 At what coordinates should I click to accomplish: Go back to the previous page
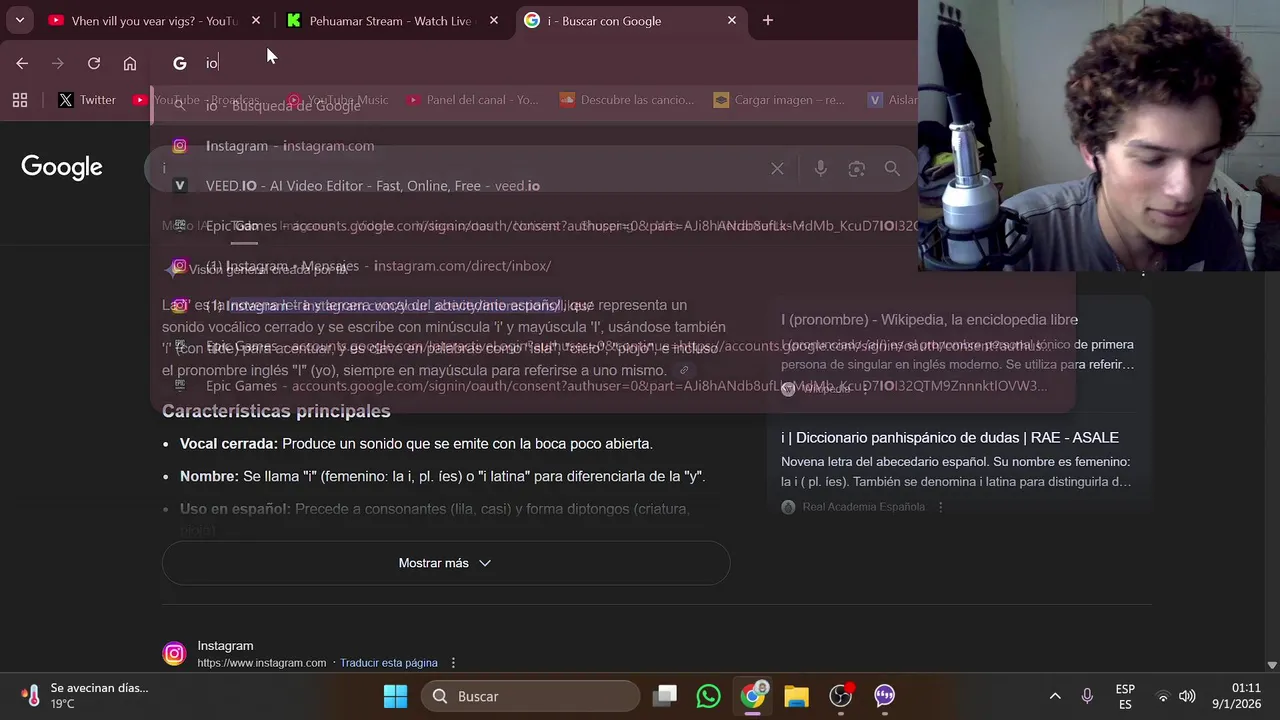[22, 63]
